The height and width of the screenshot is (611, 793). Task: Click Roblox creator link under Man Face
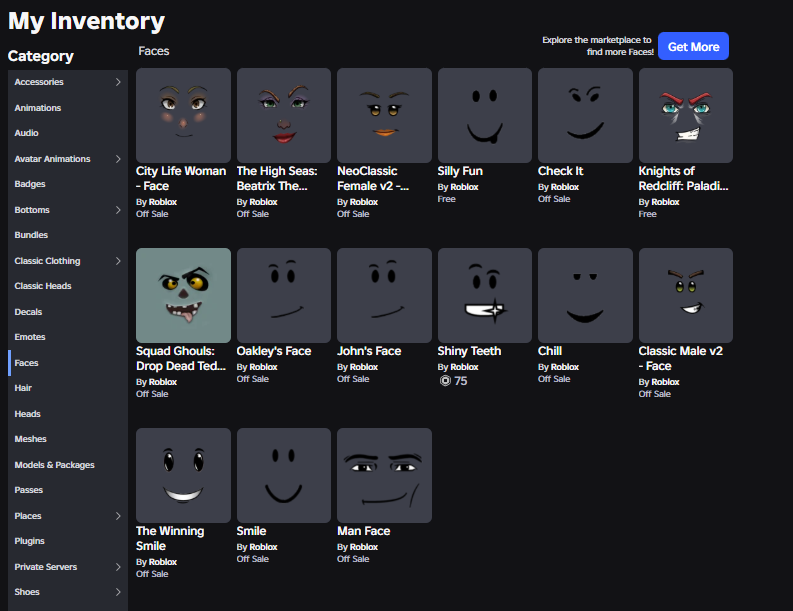(364, 547)
